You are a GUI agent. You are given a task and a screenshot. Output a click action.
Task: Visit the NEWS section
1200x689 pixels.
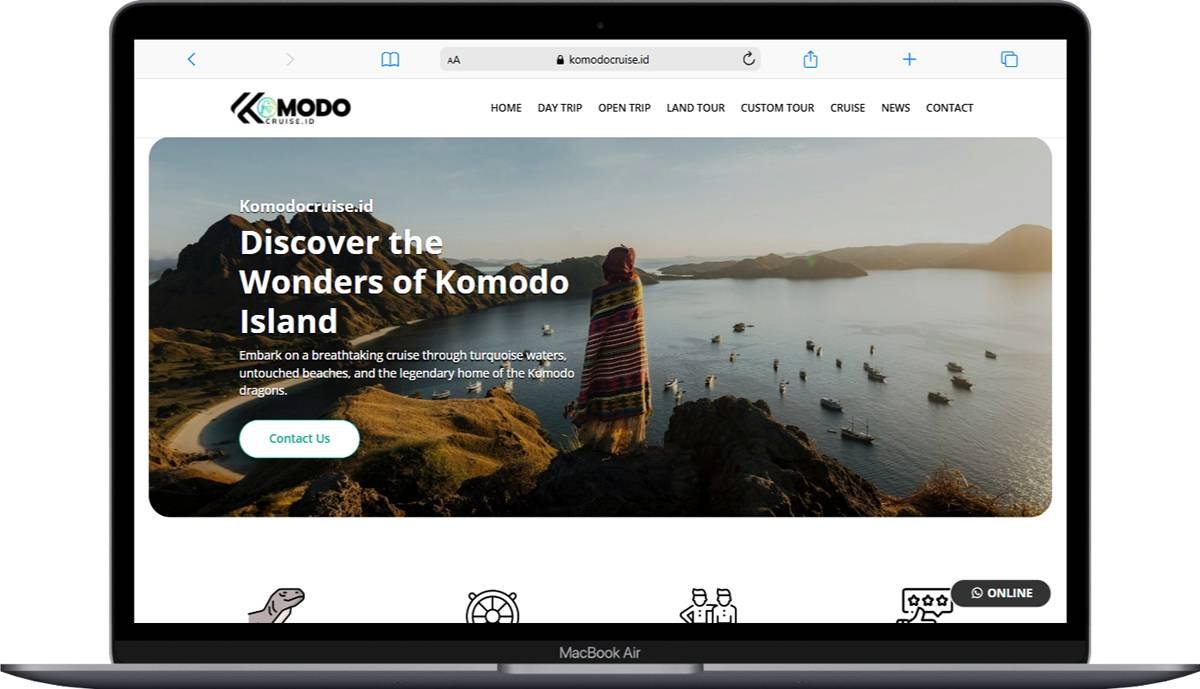click(896, 108)
